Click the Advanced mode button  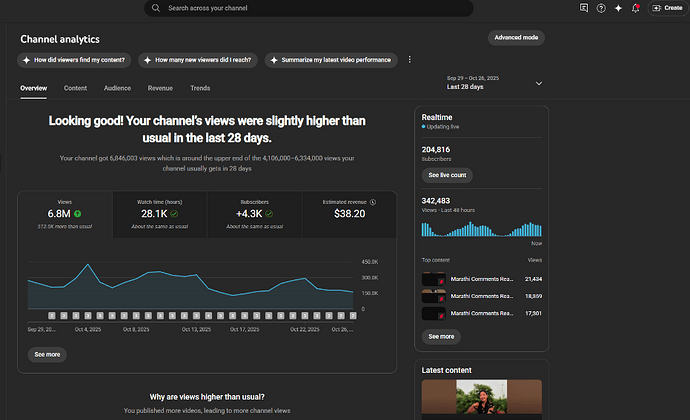click(x=516, y=38)
